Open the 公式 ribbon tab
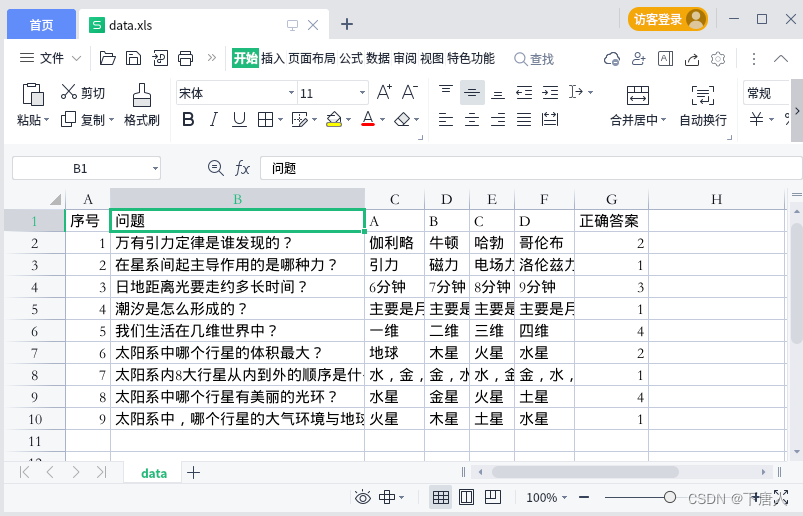The width and height of the screenshot is (803, 516). click(351, 58)
